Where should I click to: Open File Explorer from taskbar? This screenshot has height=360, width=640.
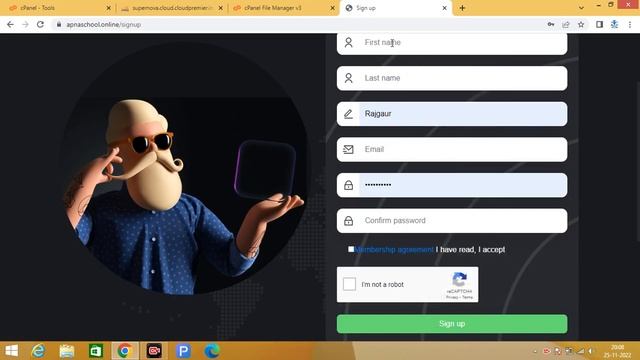pyautogui.click(x=67, y=351)
